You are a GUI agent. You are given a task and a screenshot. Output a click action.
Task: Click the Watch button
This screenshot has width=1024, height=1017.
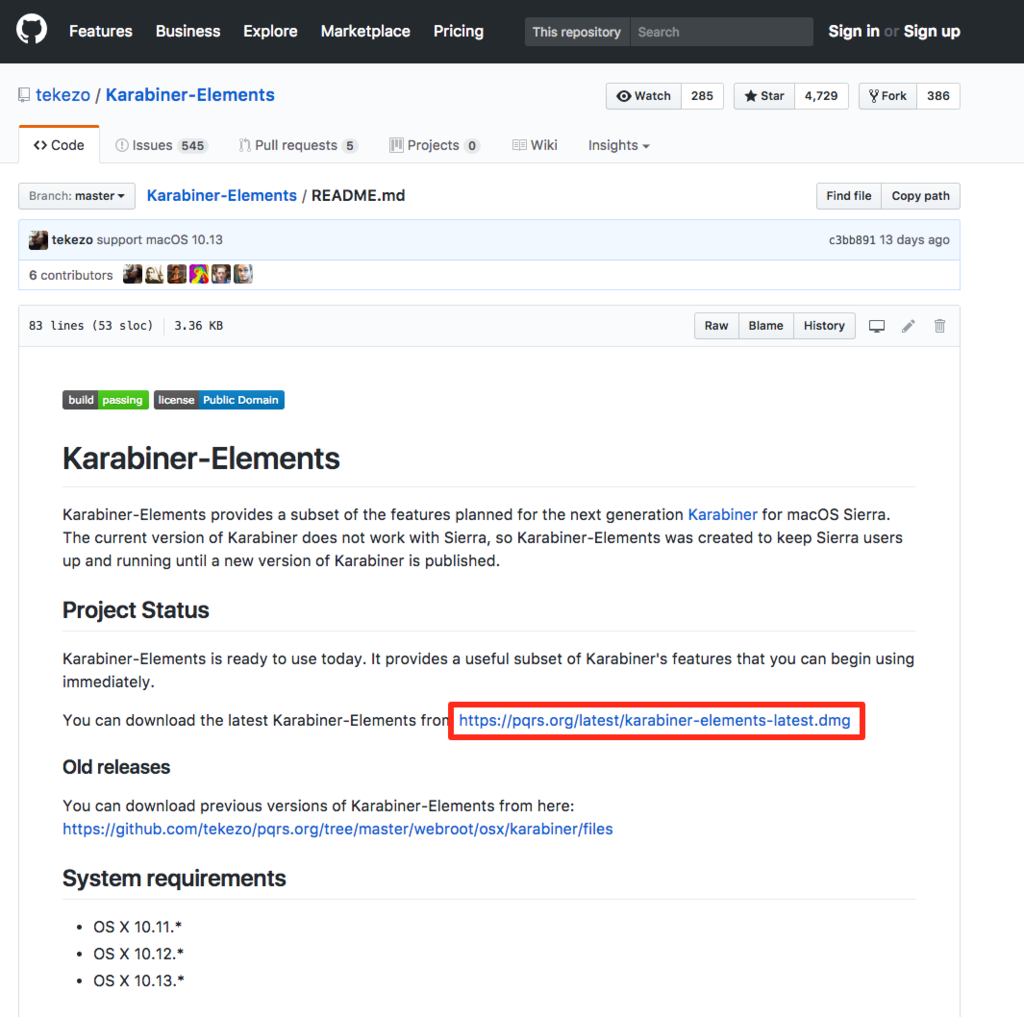click(644, 96)
